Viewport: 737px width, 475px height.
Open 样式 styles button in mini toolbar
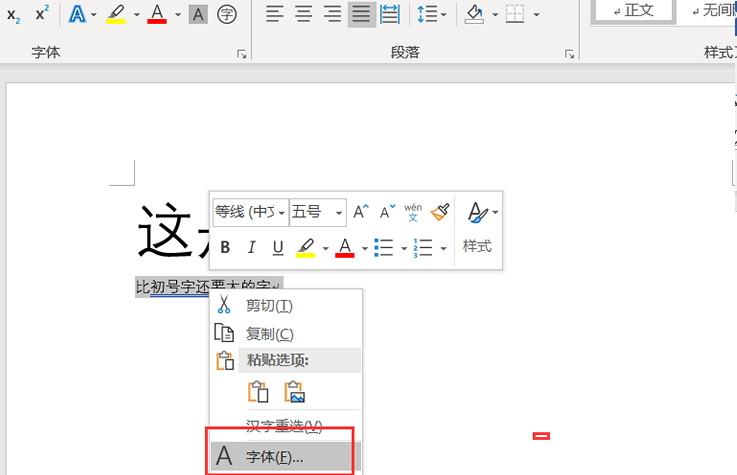(479, 230)
